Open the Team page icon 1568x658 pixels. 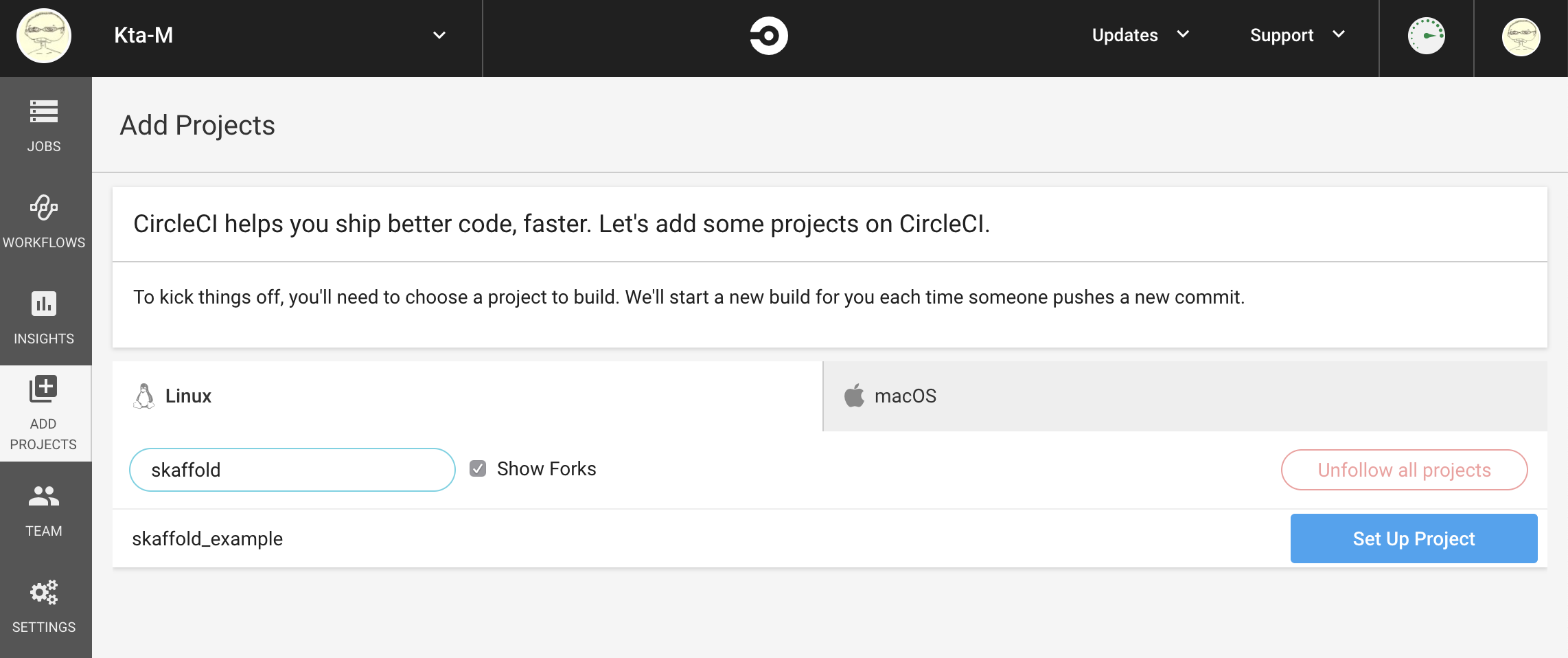click(x=44, y=497)
